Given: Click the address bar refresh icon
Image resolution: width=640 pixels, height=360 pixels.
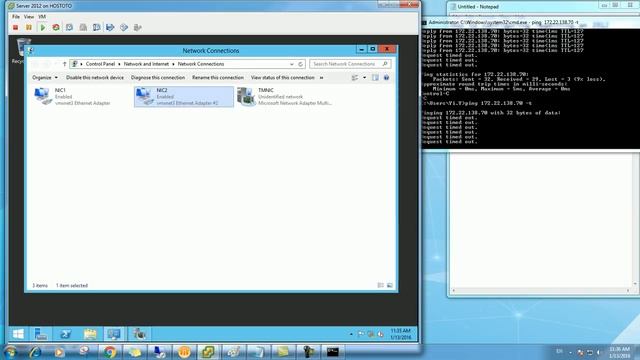Looking at the screenshot, I should pyautogui.click(x=300, y=64).
